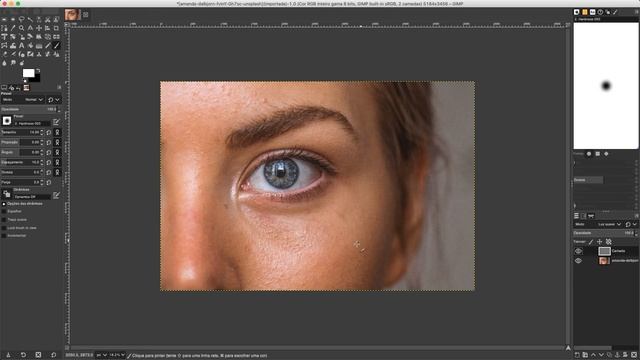Toggle lock alpha channel for layer
Image resolution: width=640 pixels, height=360 pixels.
(609, 242)
